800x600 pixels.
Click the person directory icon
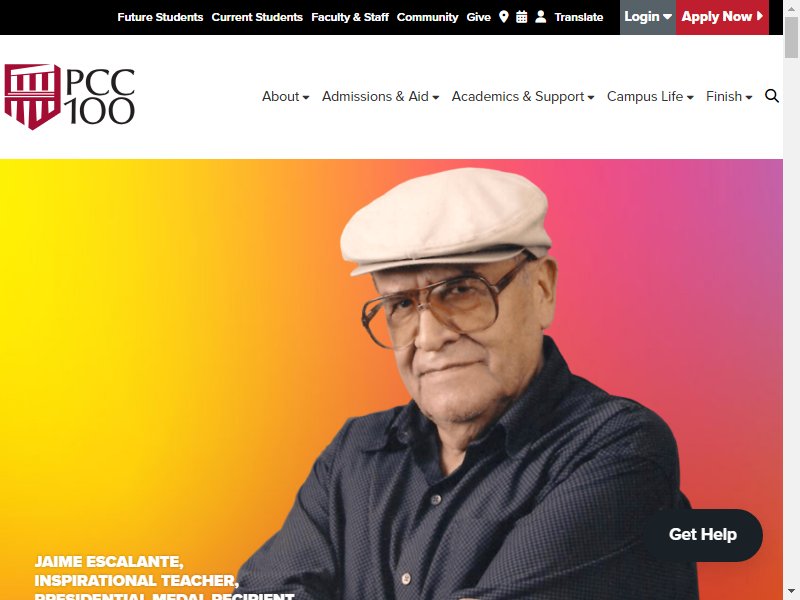tap(541, 17)
